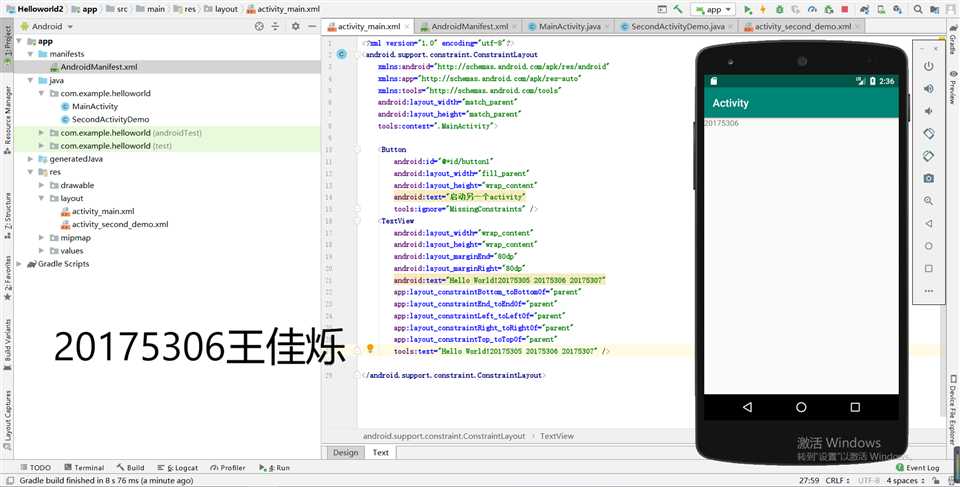Open the Event Log
This screenshot has width=960, height=487.
pos(918,467)
